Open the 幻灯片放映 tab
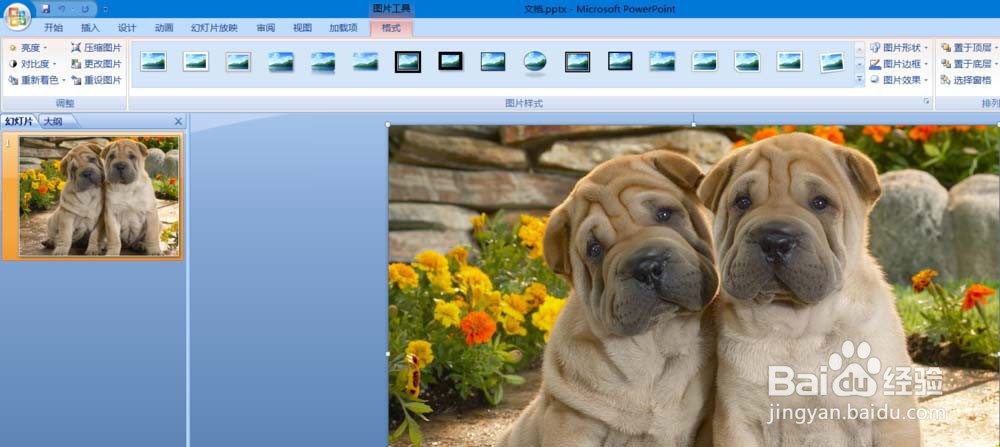 coord(214,27)
